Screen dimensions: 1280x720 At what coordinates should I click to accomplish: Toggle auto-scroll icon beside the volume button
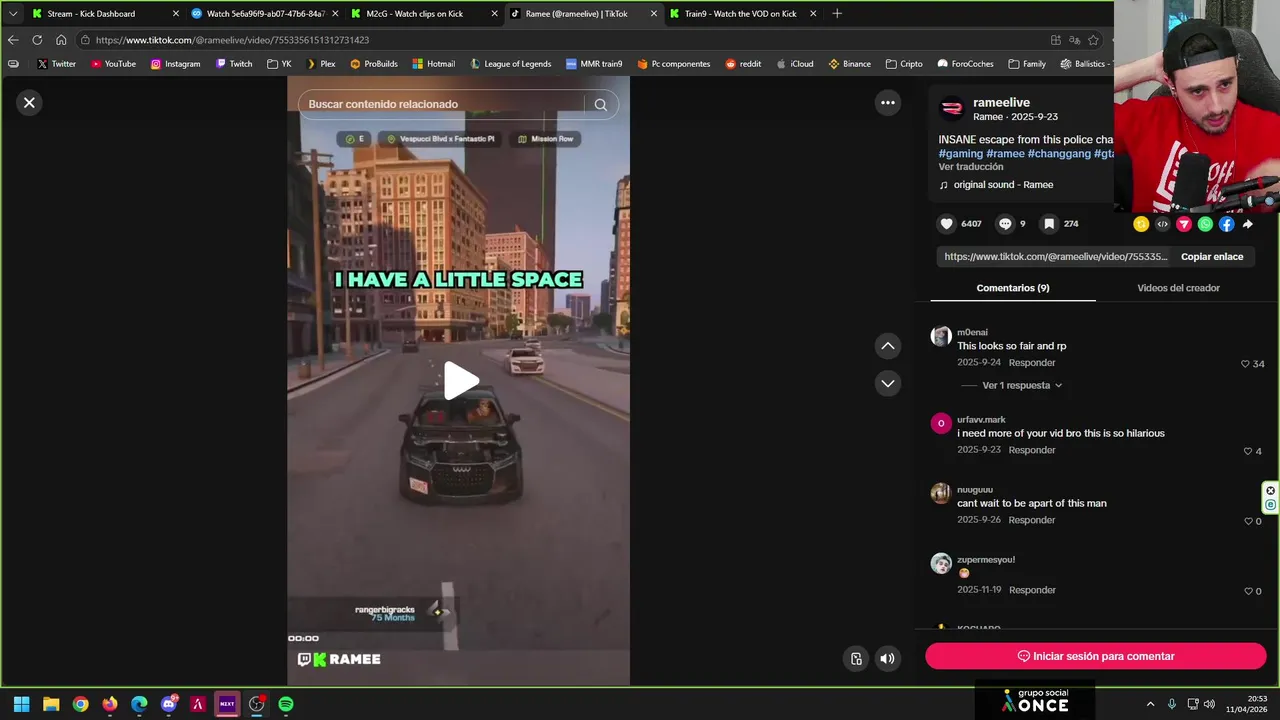856,658
